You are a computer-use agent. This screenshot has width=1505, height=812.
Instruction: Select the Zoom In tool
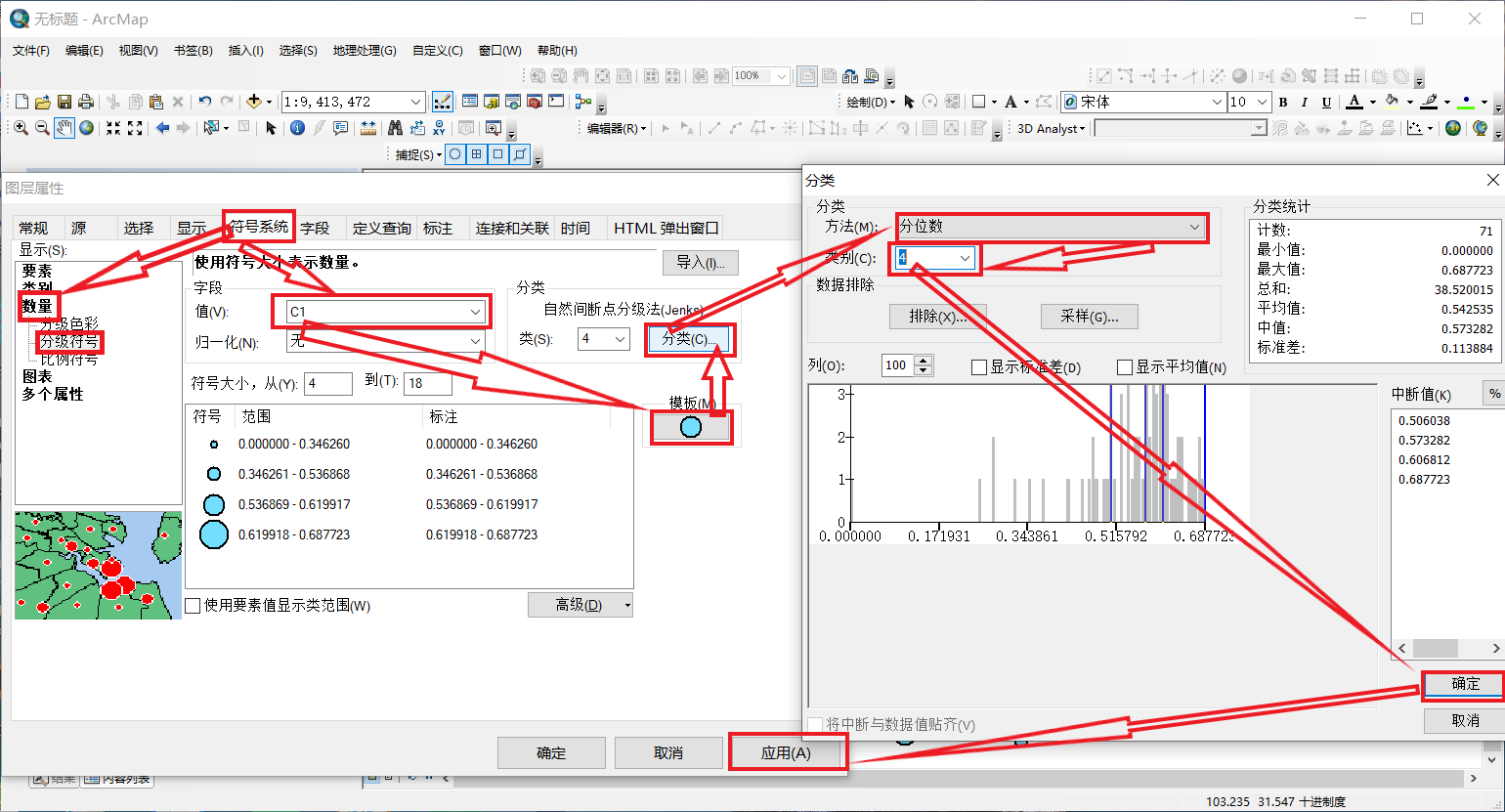coord(21,128)
